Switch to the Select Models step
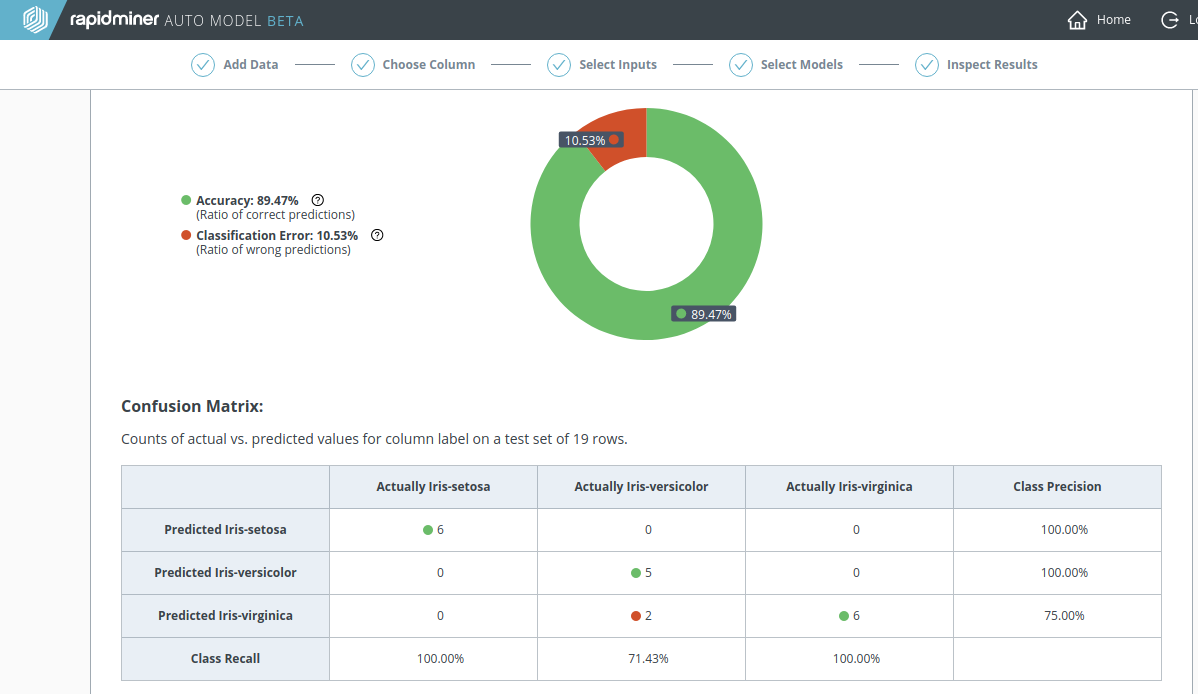The width and height of the screenshot is (1198, 694). (x=801, y=65)
